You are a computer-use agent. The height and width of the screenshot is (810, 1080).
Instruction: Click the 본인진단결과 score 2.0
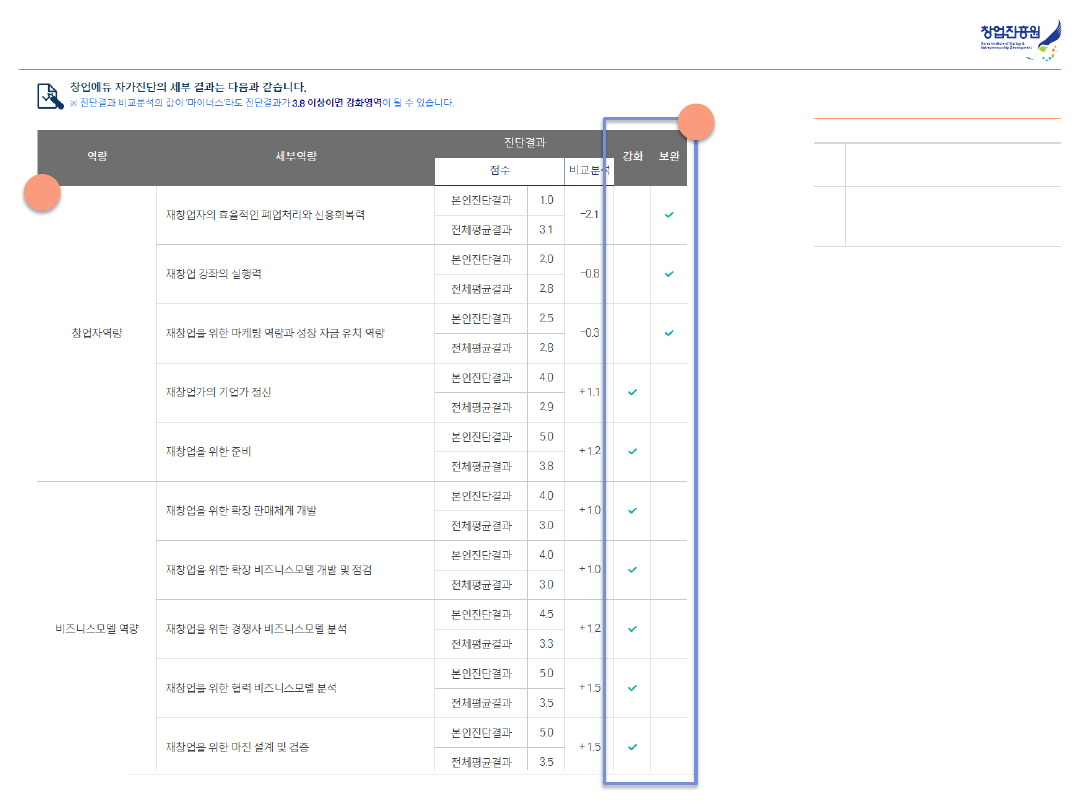click(546, 260)
